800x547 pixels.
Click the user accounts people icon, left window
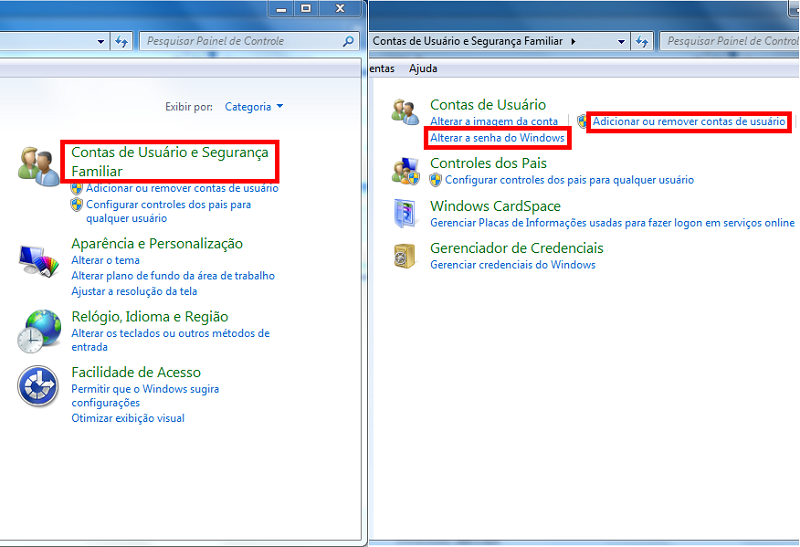pos(38,166)
